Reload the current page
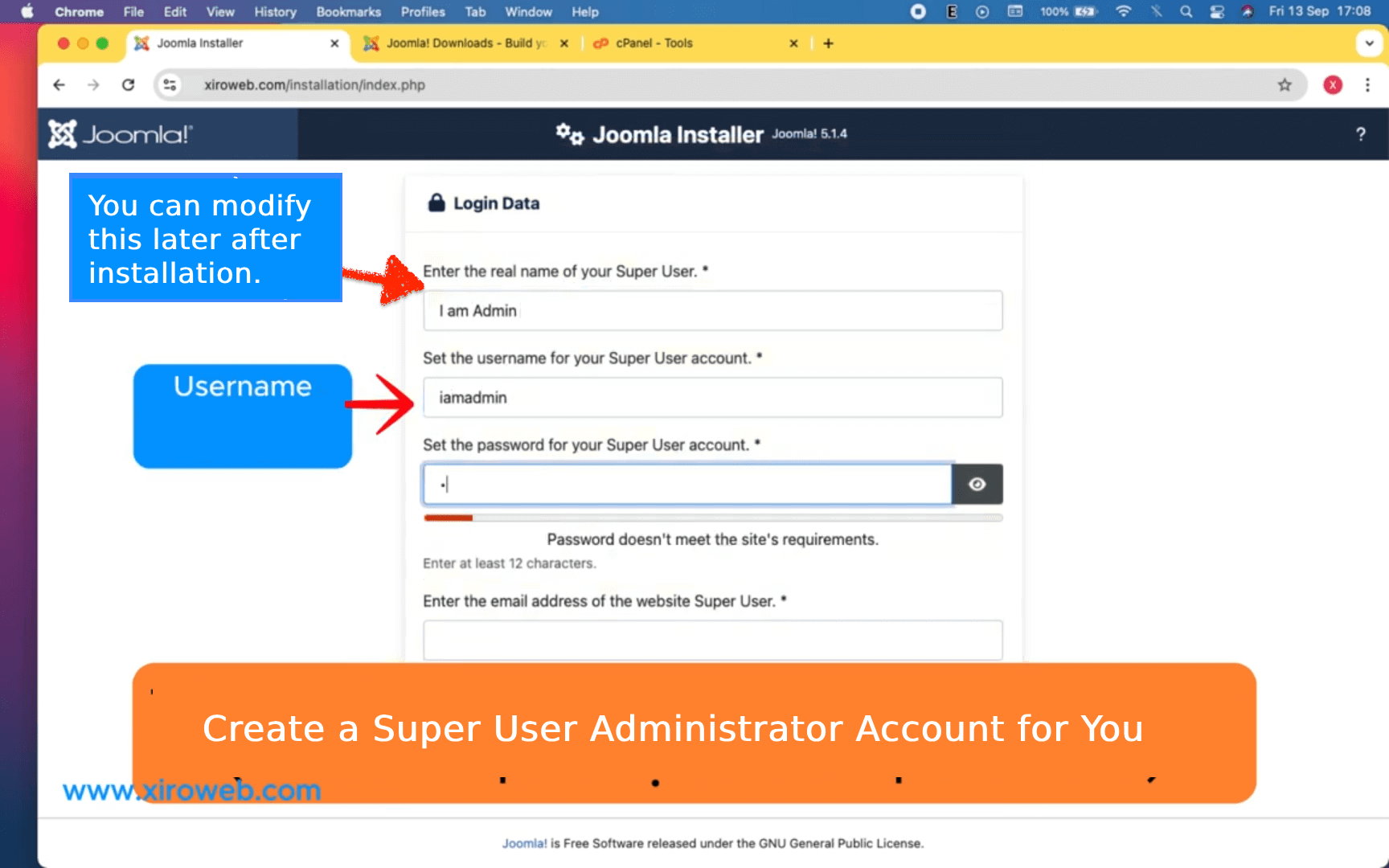The image size is (1389, 868). pyautogui.click(x=128, y=84)
